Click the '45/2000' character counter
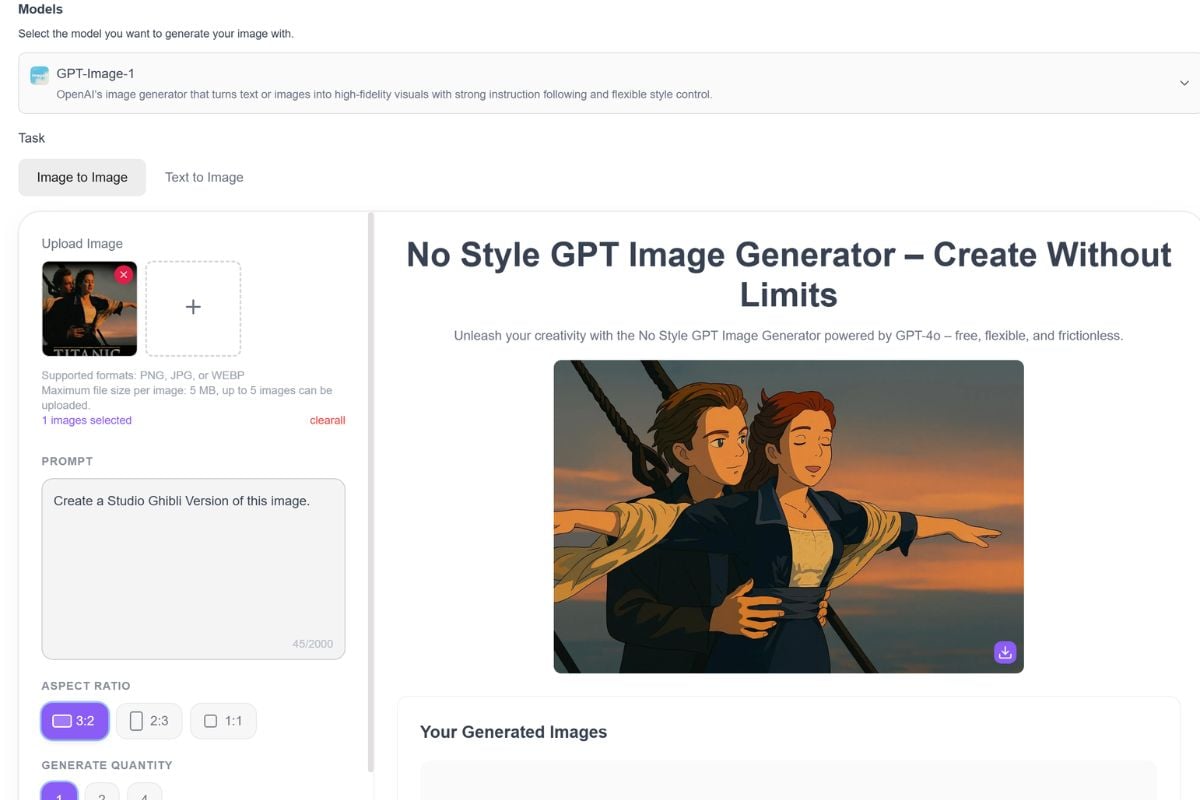 (x=312, y=644)
